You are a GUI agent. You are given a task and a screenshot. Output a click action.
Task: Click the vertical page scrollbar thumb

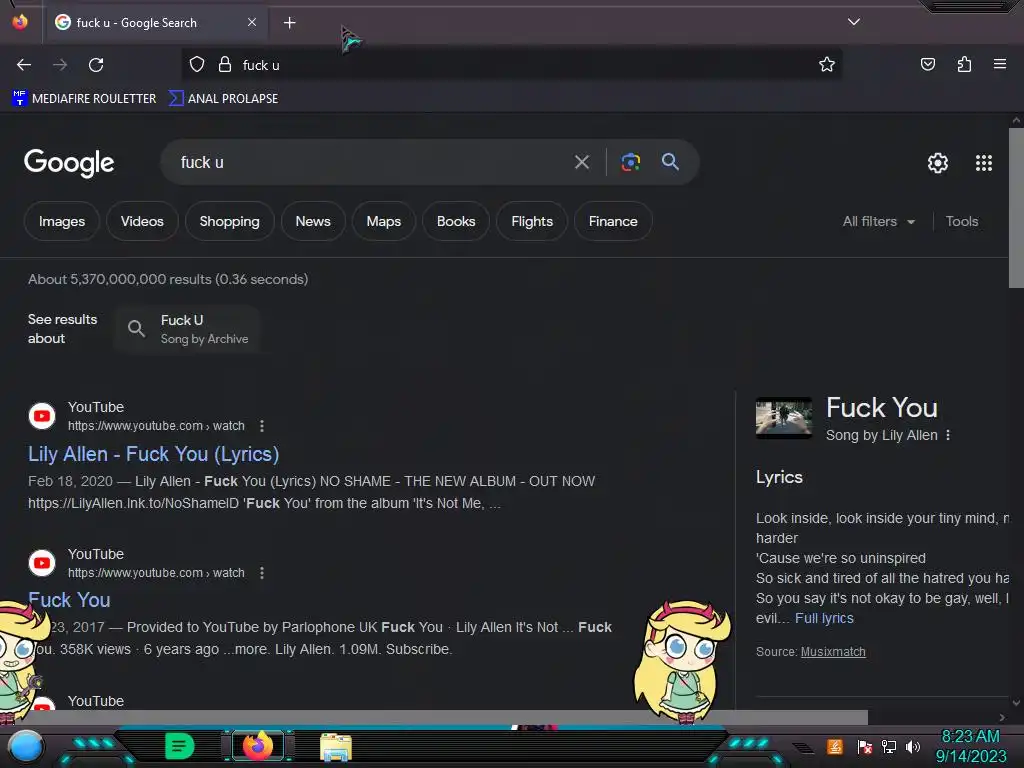[1016, 208]
